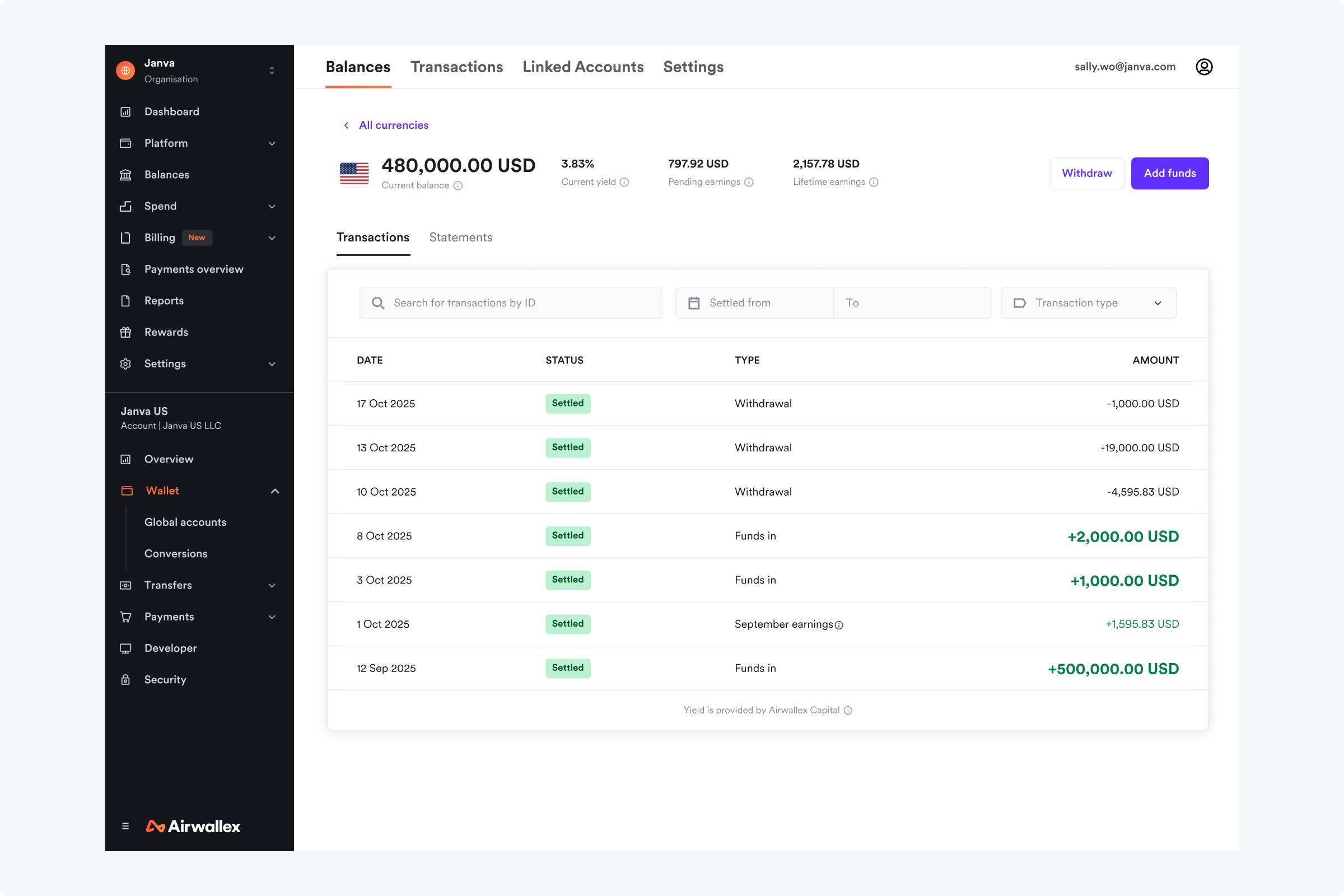Click the Security lock icon

pyautogui.click(x=127, y=679)
